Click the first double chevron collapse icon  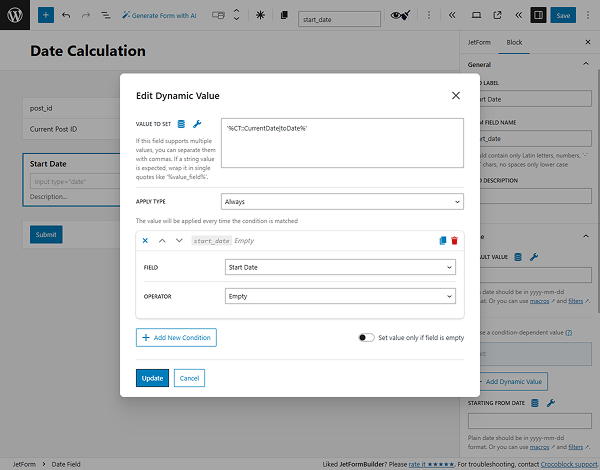point(452,15)
